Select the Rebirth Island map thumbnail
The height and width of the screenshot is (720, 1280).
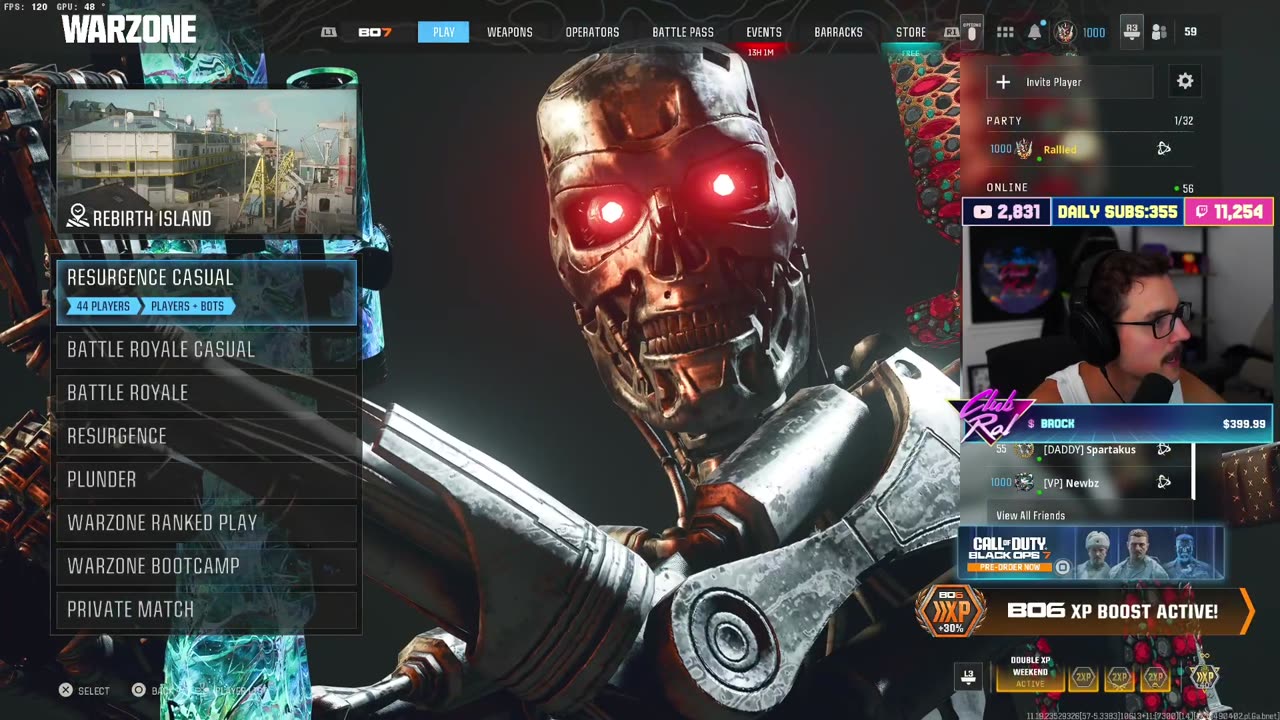(x=207, y=162)
